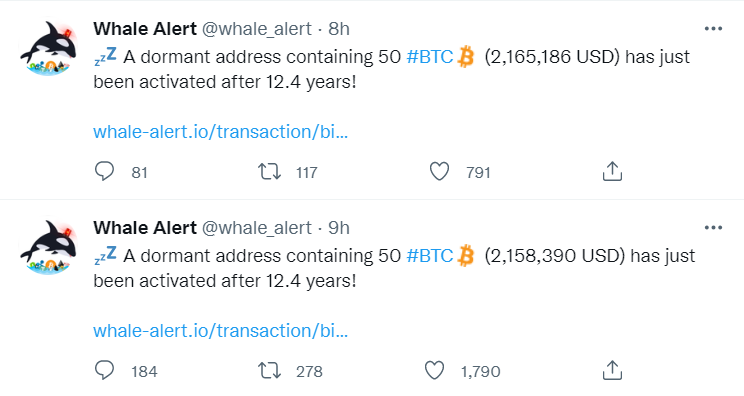This screenshot has width=744, height=396.
Task: Retweet the 8h dormant address tweet
Action: (x=269, y=171)
